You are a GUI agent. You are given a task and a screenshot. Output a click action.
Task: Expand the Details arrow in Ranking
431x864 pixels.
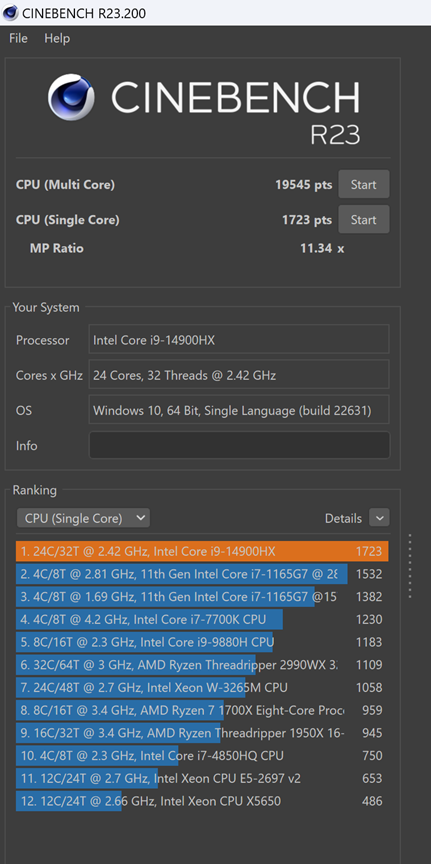point(379,518)
